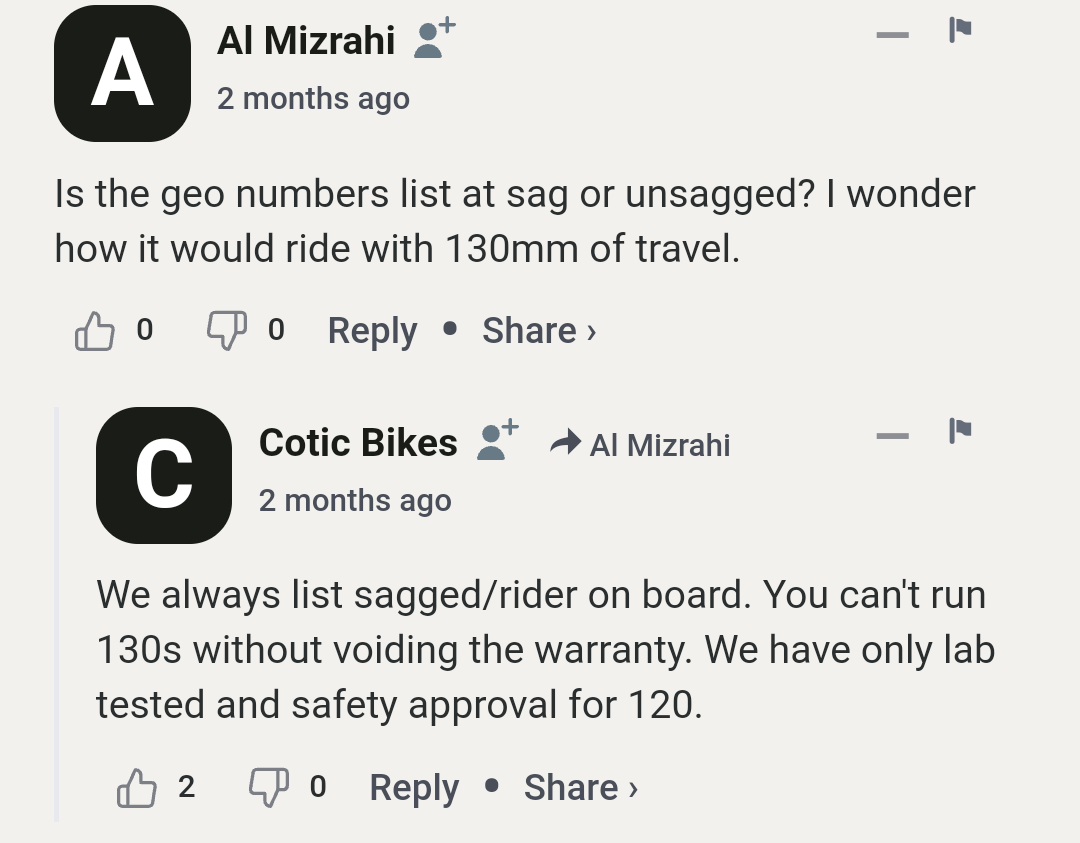Flag Cotic Bikes' reply
The image size is (1080, 843).
pos(960,431)
